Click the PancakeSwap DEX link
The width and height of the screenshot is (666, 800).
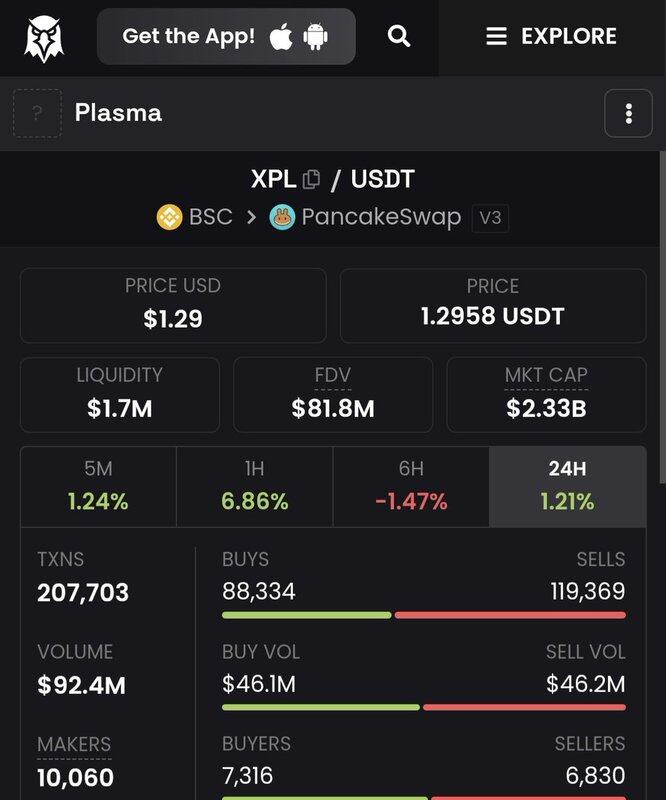[x=381, y=217]
